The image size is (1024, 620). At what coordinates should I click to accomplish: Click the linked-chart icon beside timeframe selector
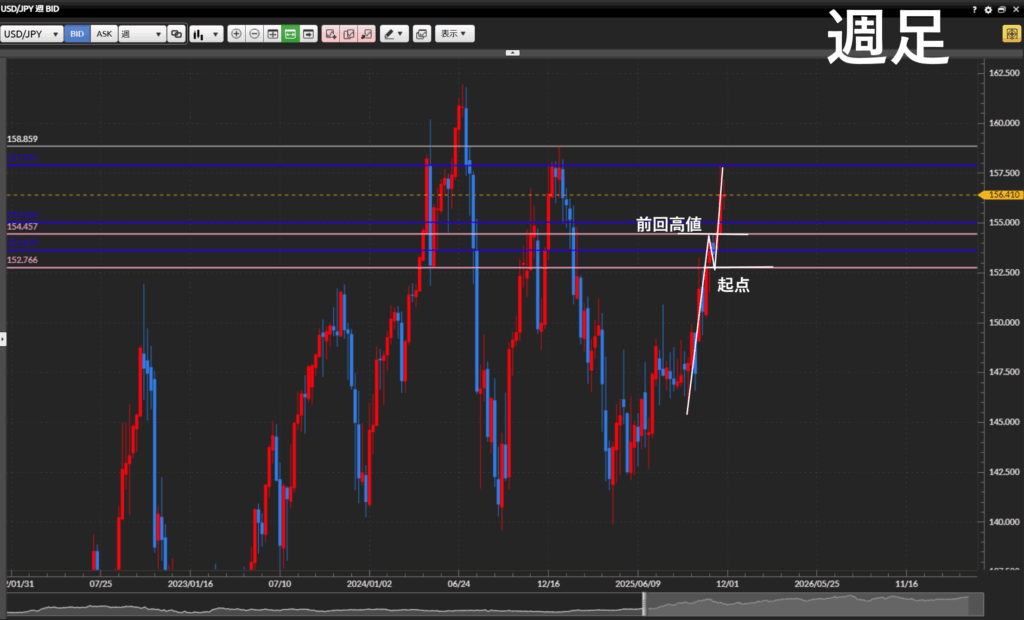point(176,34)
